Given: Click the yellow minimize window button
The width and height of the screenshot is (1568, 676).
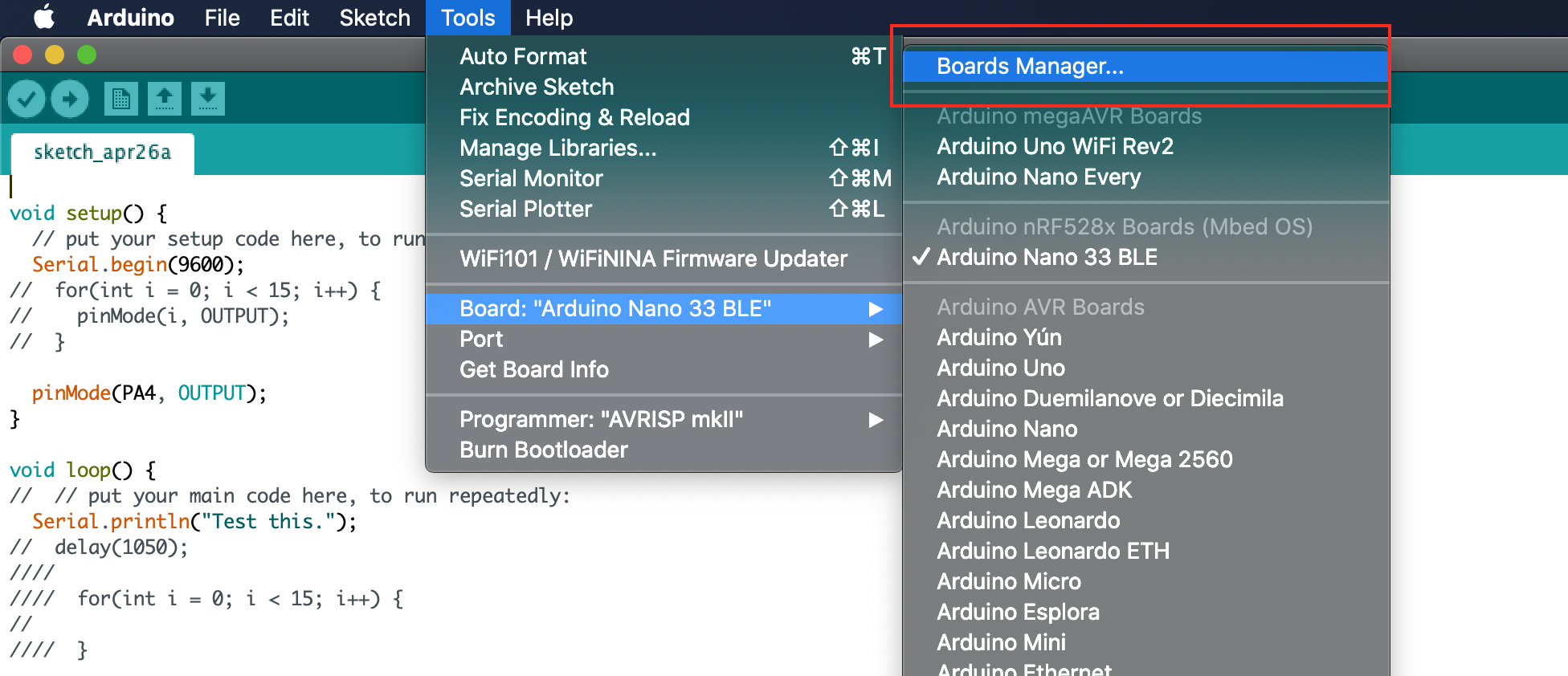Looking at the screenshot, I should coord(55,55).
